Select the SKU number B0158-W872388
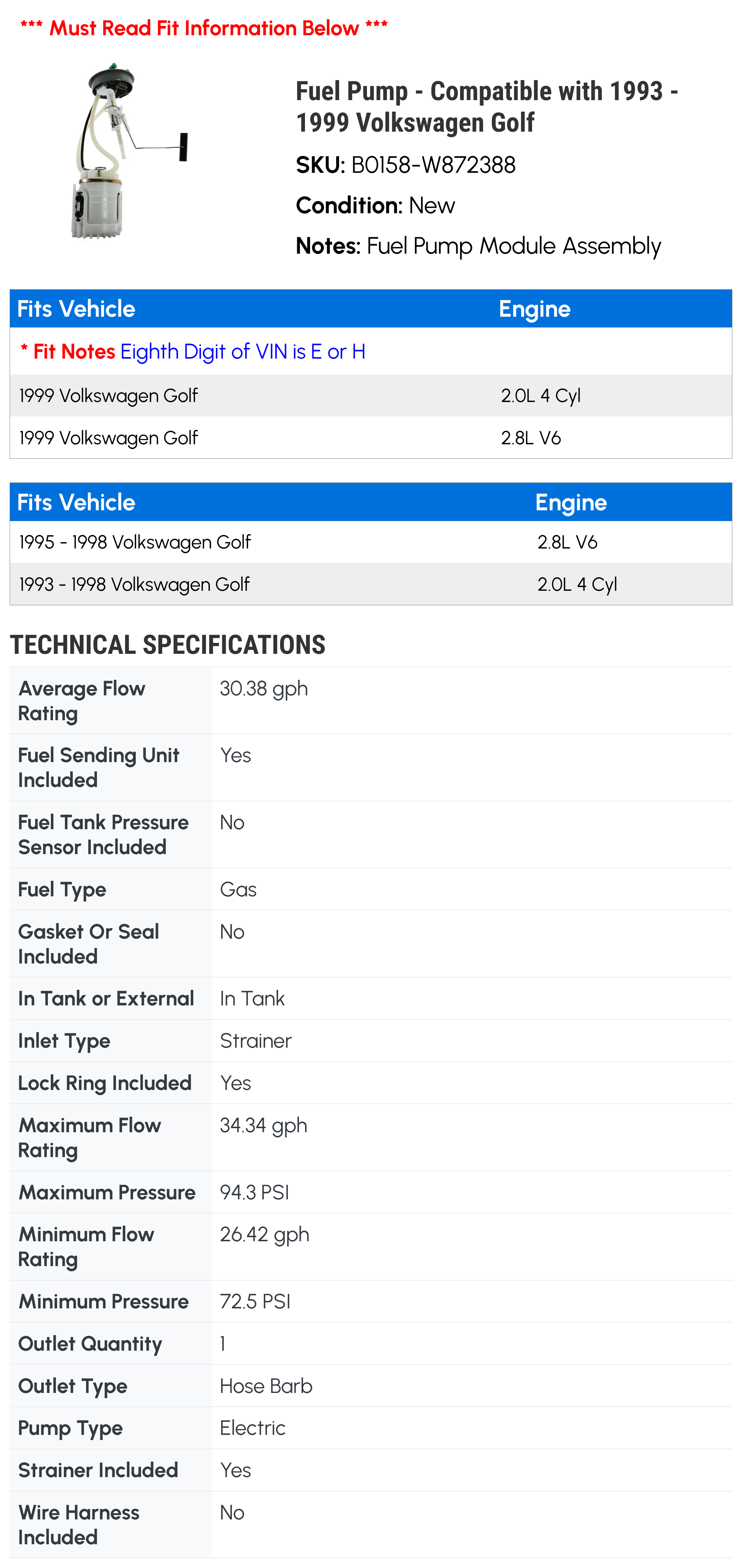The width and height of the screenshot is (742, 1568). click(x=433, y=165)
